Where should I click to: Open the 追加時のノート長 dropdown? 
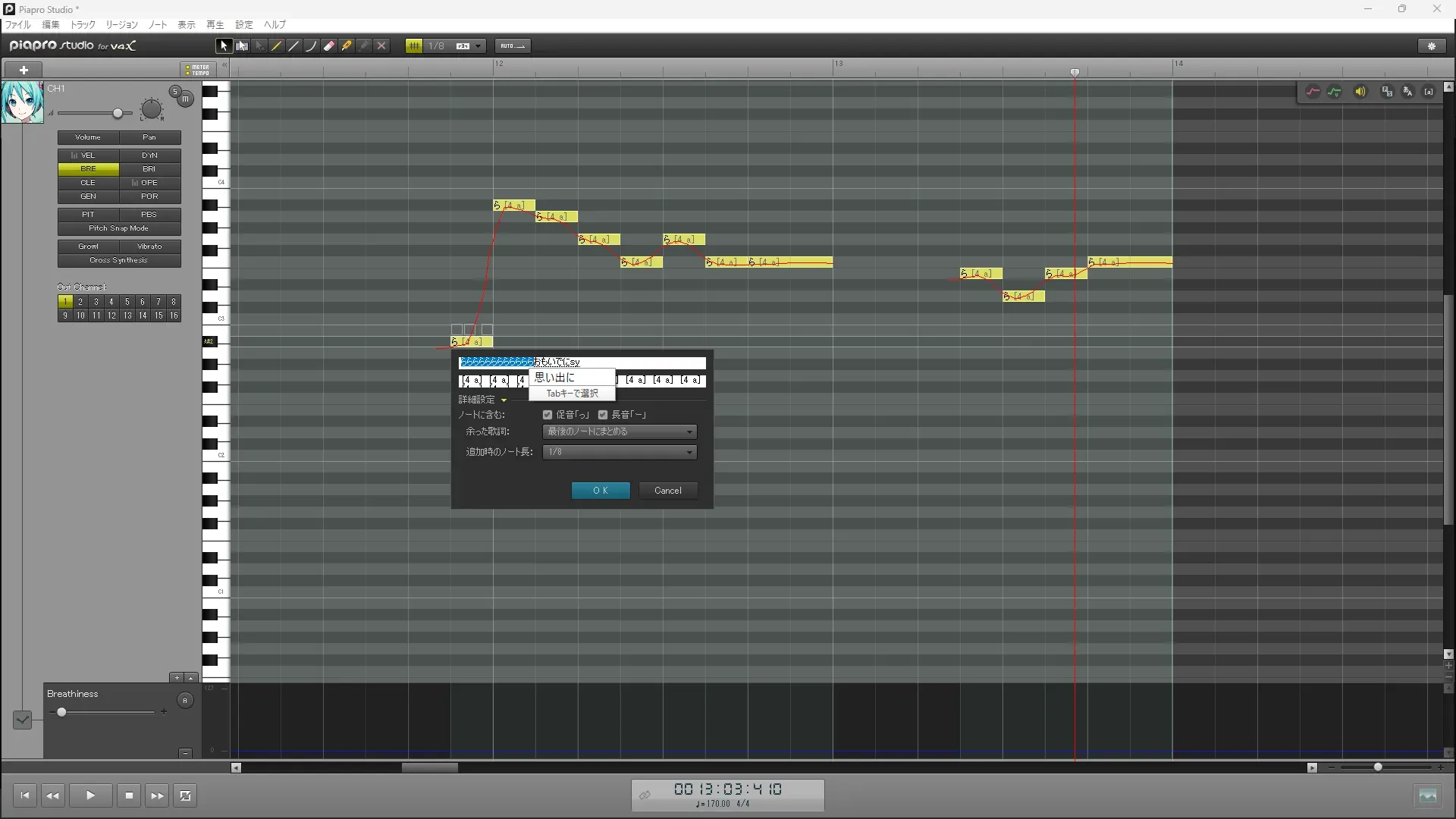click(620, 452)
